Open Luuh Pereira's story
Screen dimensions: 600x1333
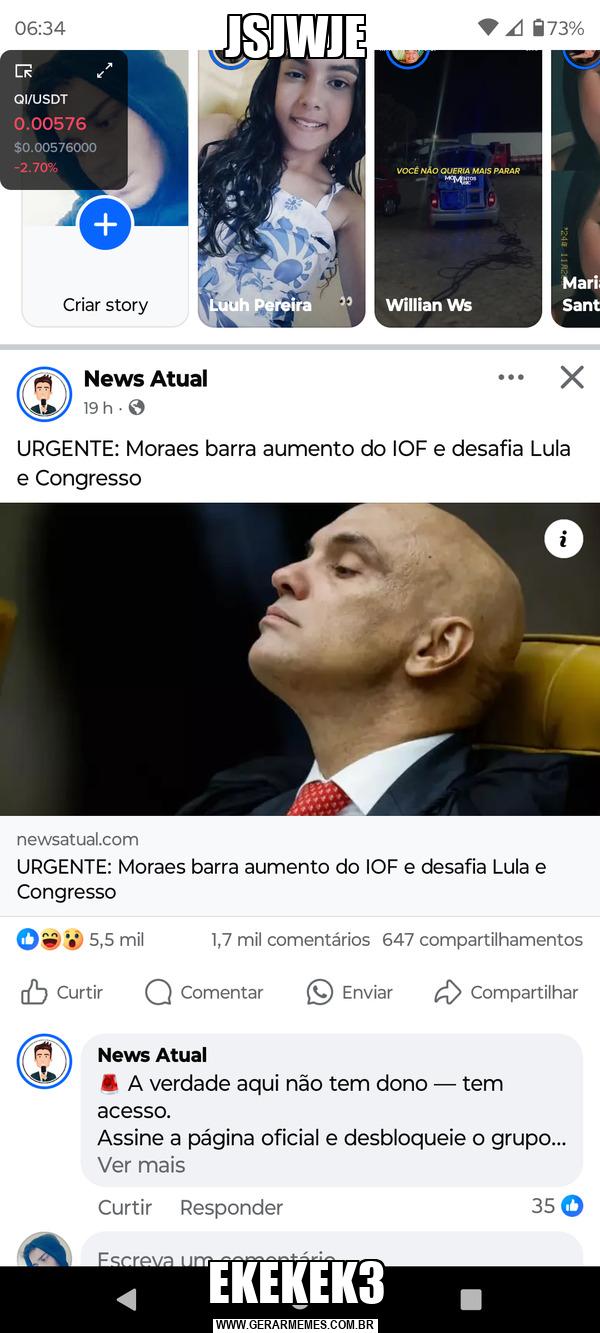coord(282,188)
